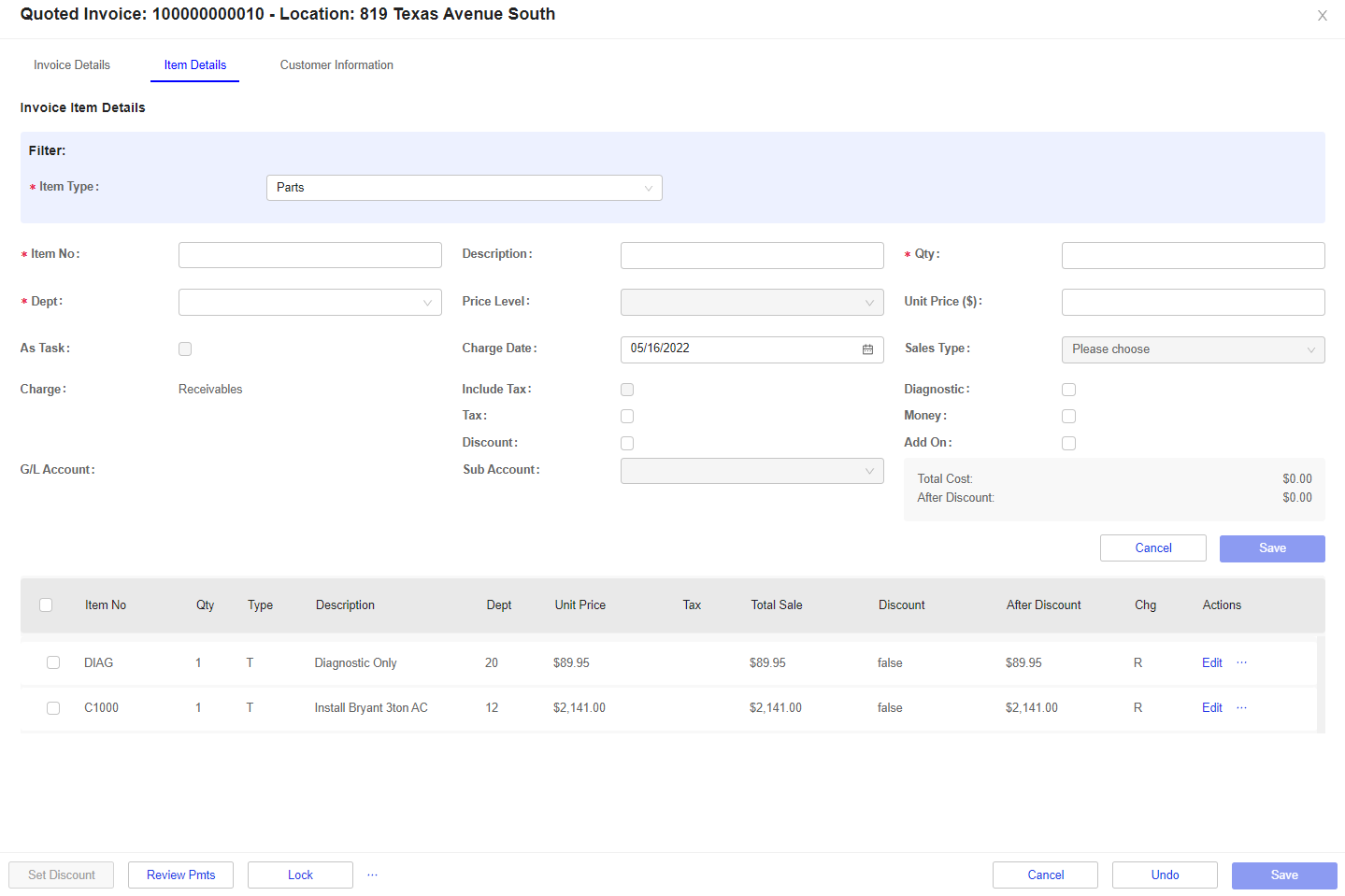This screenshot has width=1345, height=896.
Task: Check the Money checkbox
Action: pos(1068,416)
